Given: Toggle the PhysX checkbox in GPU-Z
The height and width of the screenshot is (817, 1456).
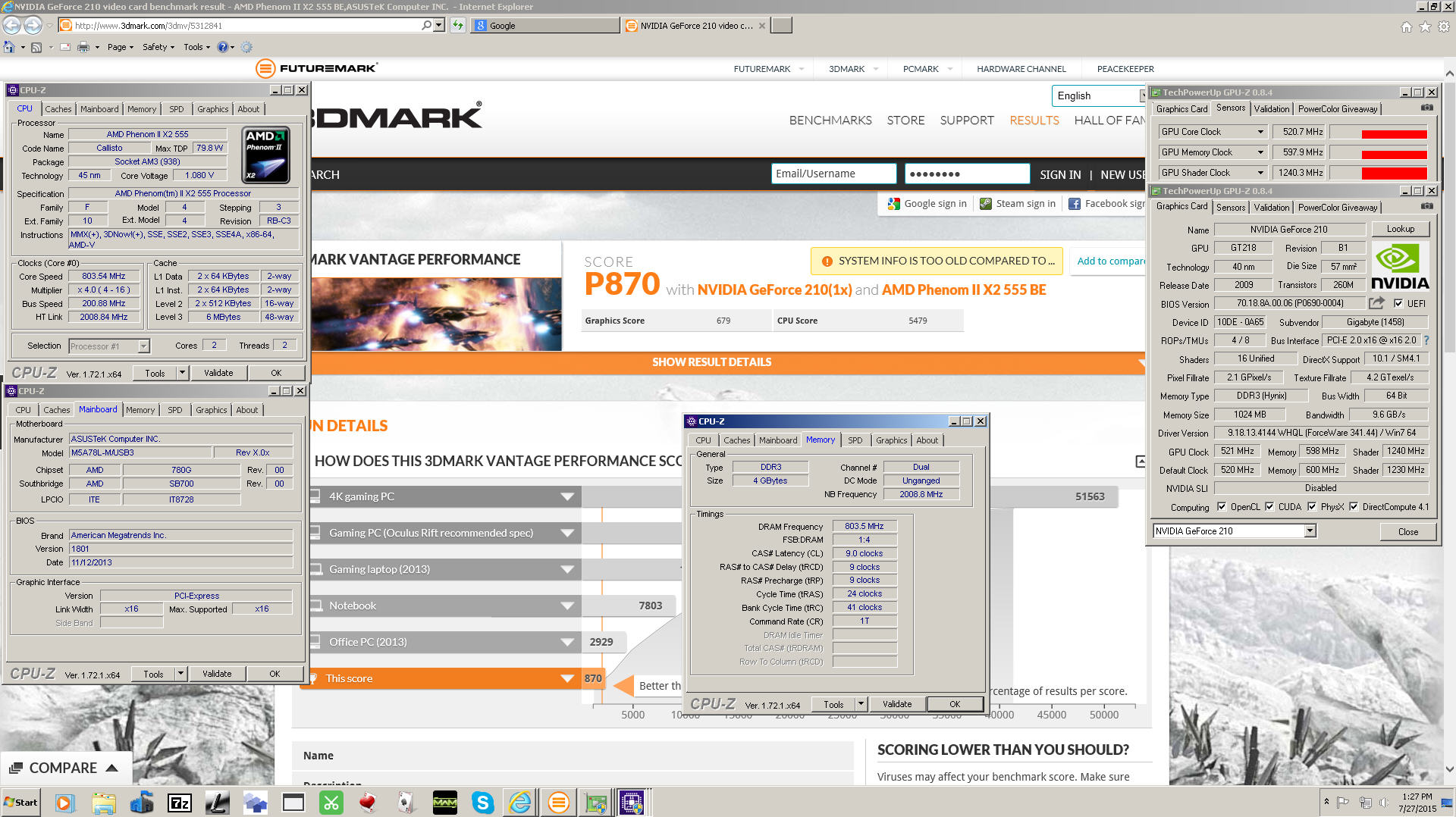Looking at the screenshot, I should point(1311,507).
